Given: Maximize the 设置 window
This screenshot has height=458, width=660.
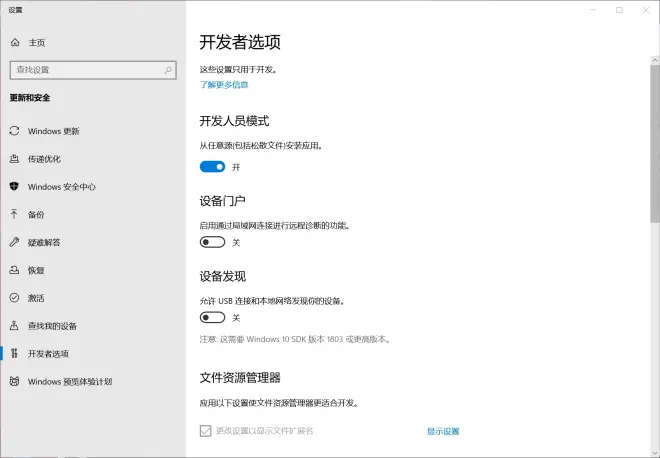Looking at the screenshot, I should 619,10.
